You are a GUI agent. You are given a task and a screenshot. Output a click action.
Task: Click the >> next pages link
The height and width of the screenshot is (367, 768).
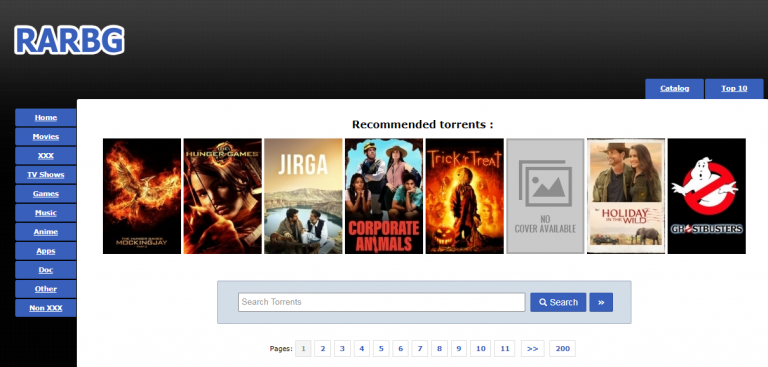click(532, 349)
